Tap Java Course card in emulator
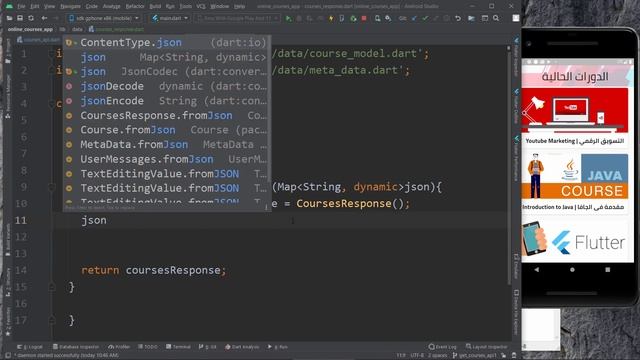Image resolution: width=640 pixels, height=360 pixels. click(x=575, y=182)
